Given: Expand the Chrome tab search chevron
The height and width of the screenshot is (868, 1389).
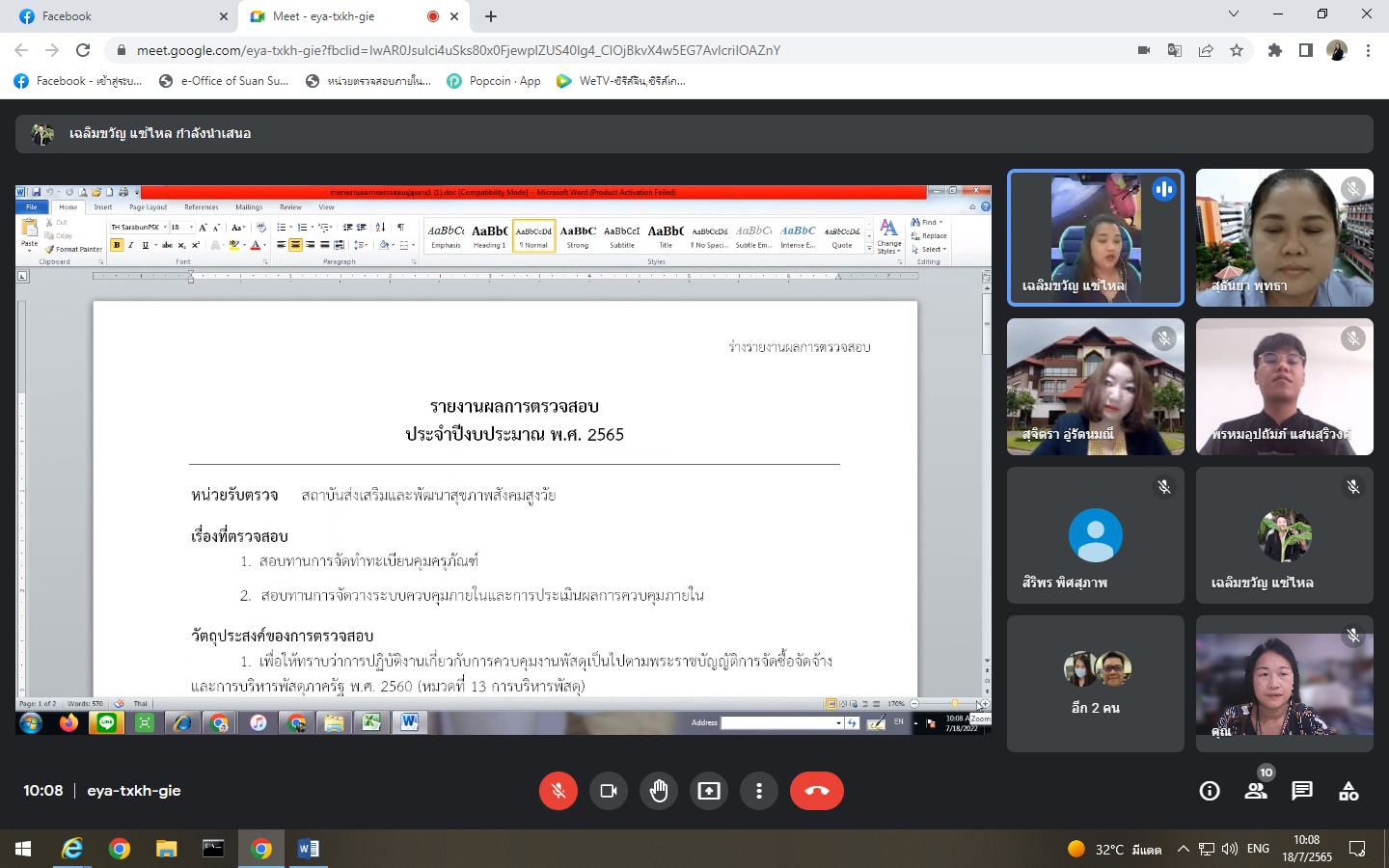Looking at the screenshot, I should tap(1234, 14).
